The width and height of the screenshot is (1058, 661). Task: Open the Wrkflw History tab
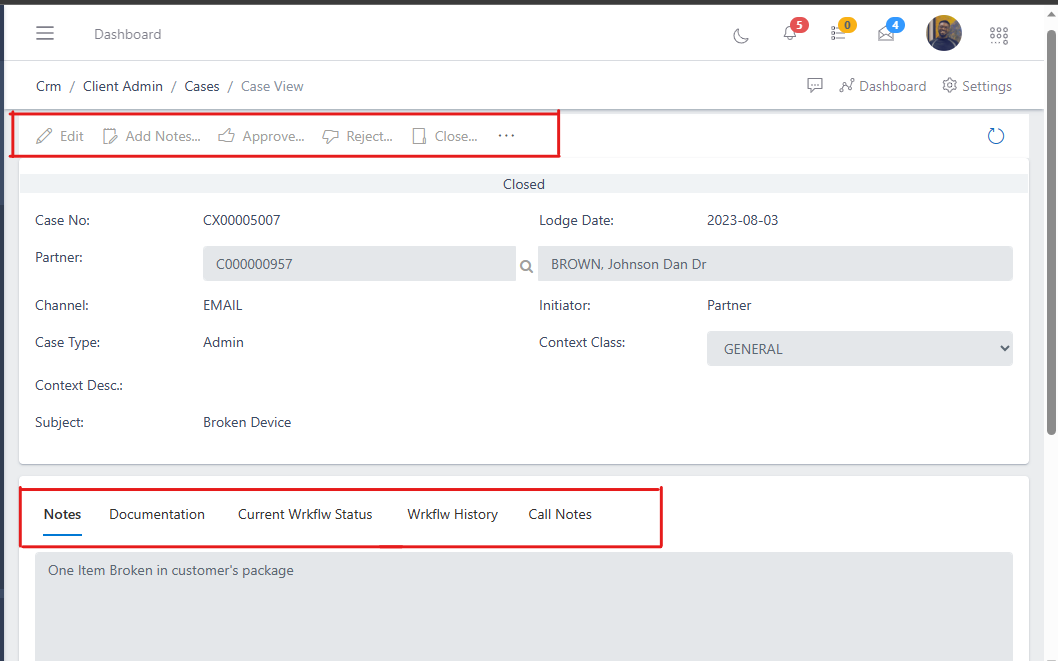452,514
